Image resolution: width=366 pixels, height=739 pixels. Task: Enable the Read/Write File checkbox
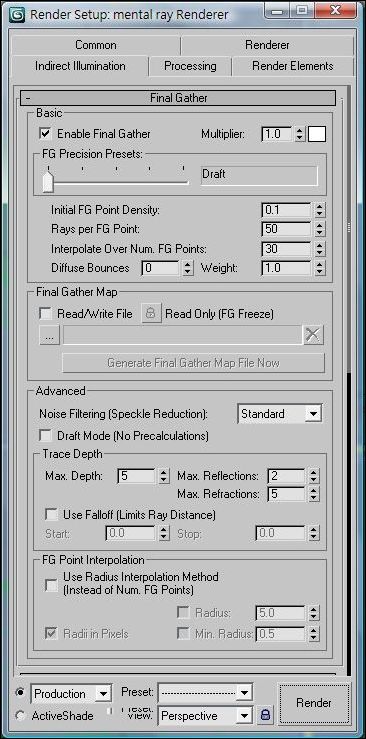tap(45, 313)
